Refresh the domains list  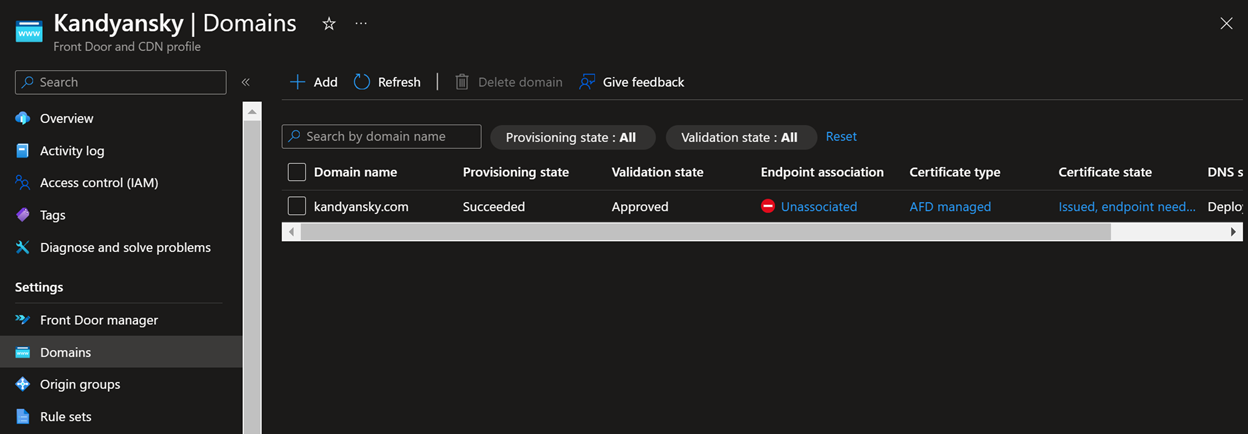387,82
